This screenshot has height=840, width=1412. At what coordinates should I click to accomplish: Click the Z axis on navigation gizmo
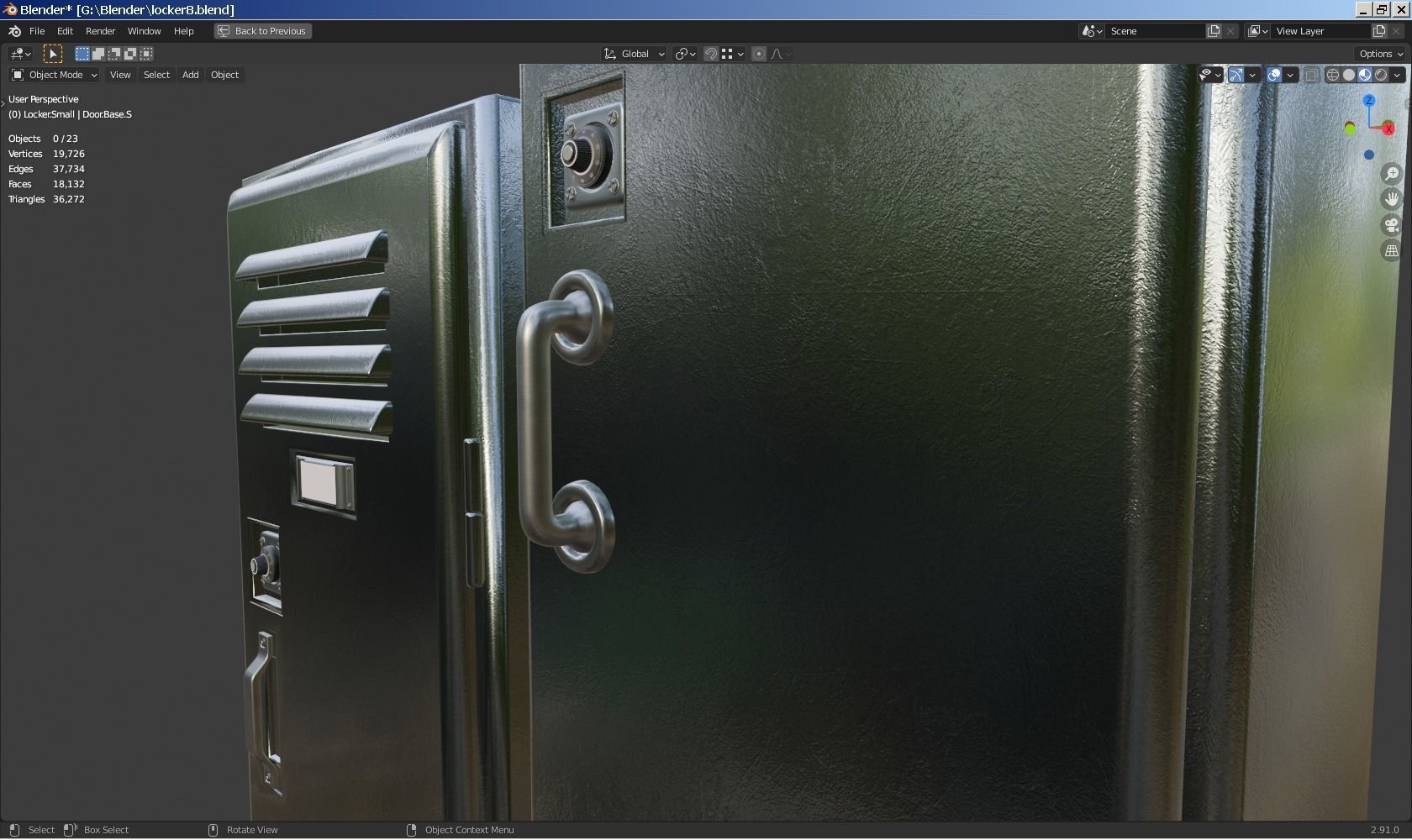coord(1369,101)
